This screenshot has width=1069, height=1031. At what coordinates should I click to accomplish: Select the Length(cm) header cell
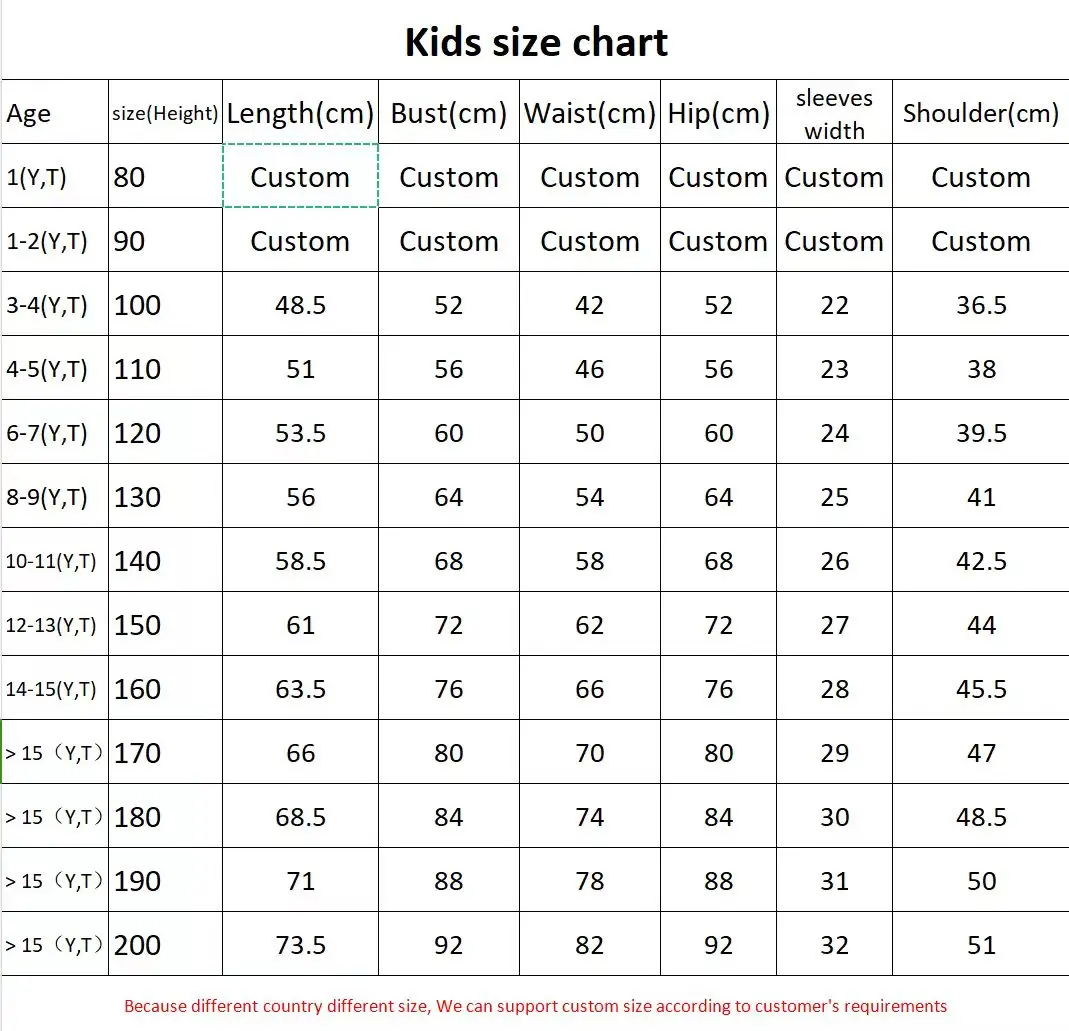(x=300, y=113)
